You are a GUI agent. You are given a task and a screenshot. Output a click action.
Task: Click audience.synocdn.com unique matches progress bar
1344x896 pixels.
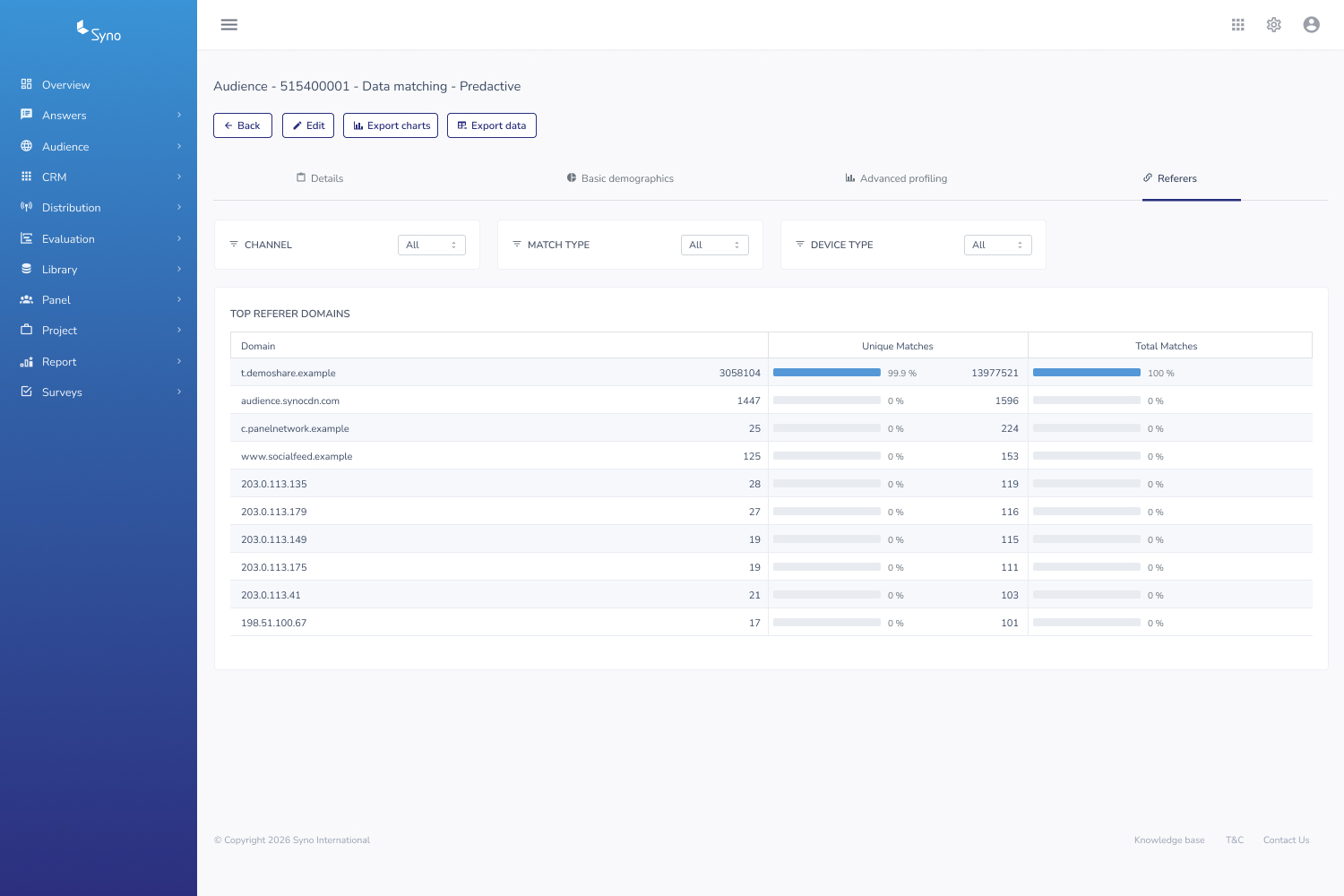827,401
